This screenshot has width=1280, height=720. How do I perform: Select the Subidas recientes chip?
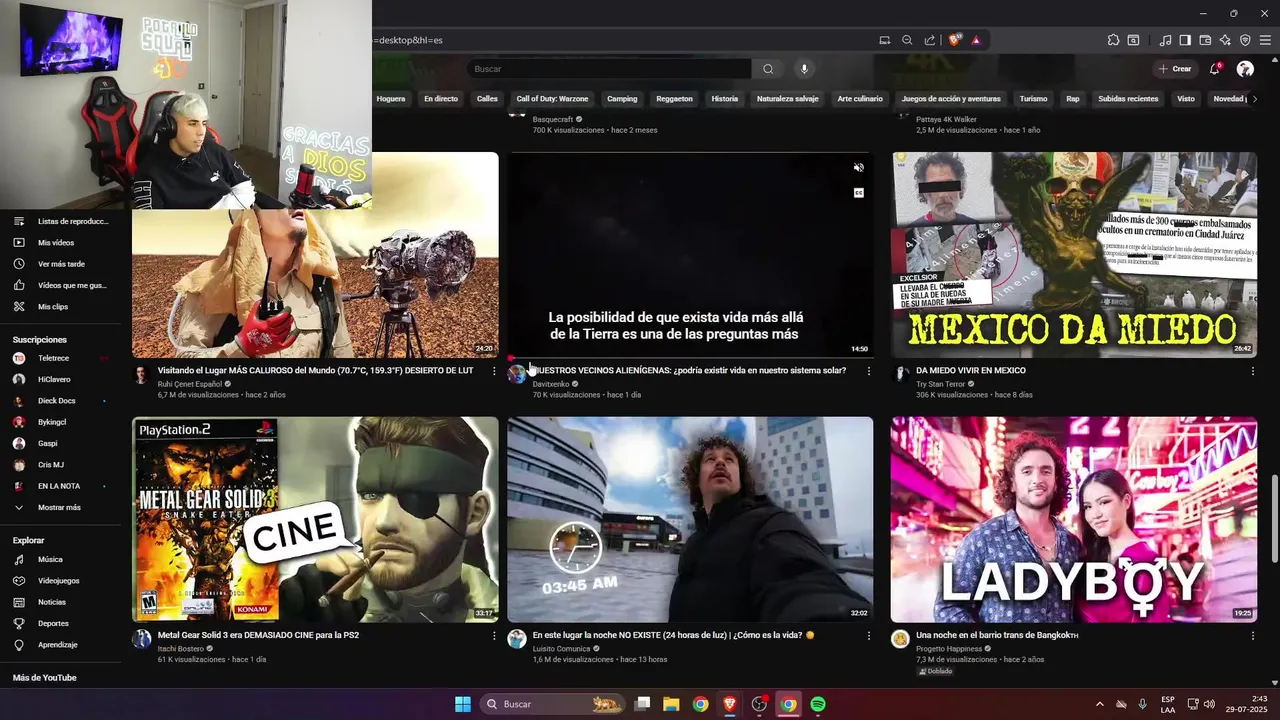[1128, 99]
